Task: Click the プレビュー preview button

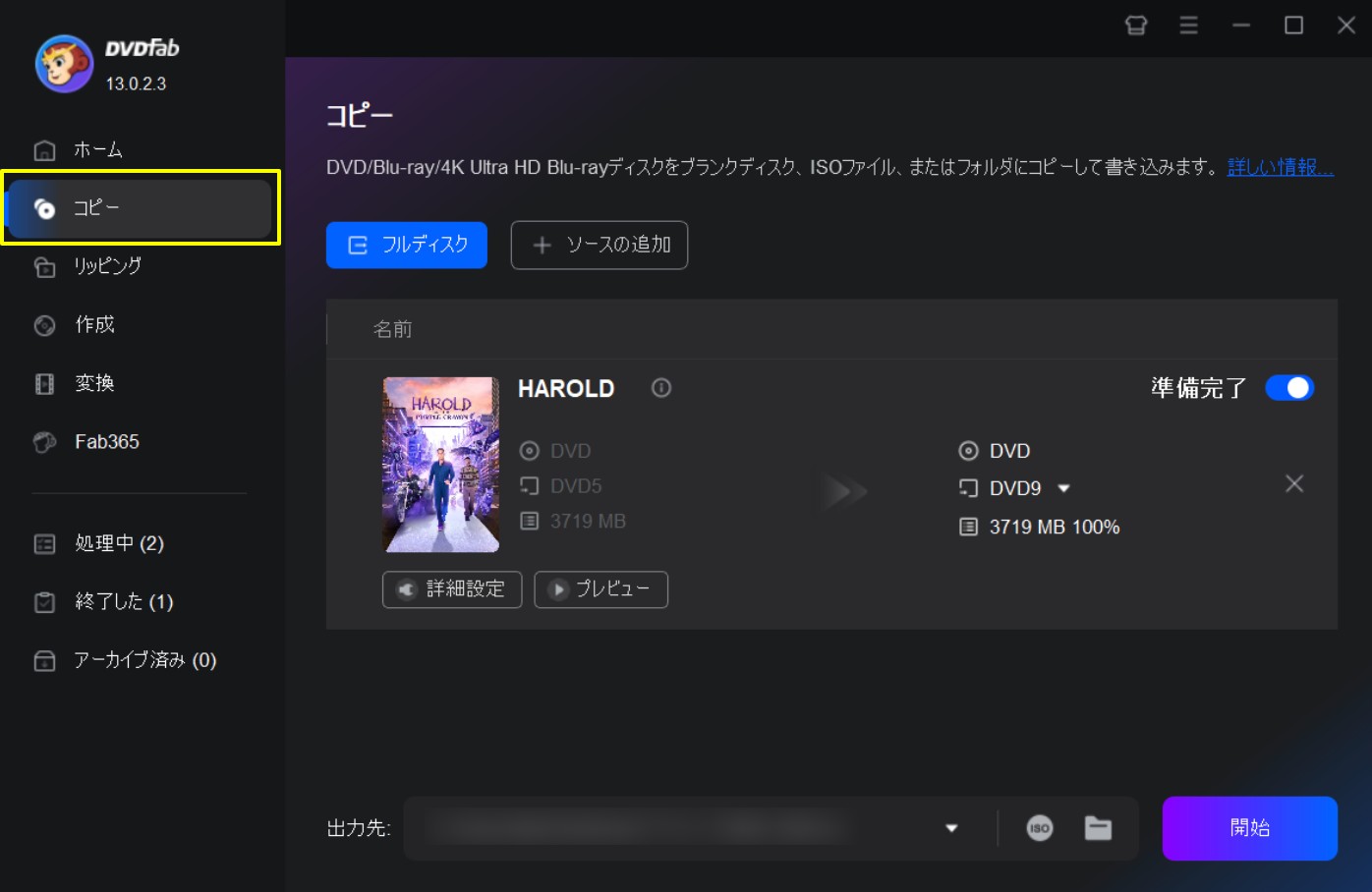Action: tap(601, 589)
